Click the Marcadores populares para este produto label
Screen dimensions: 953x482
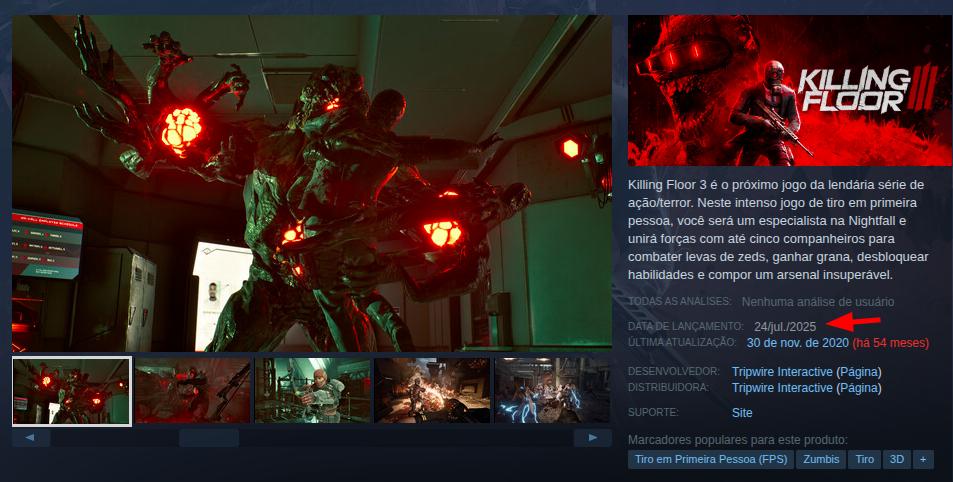click(x=737, y=439)
